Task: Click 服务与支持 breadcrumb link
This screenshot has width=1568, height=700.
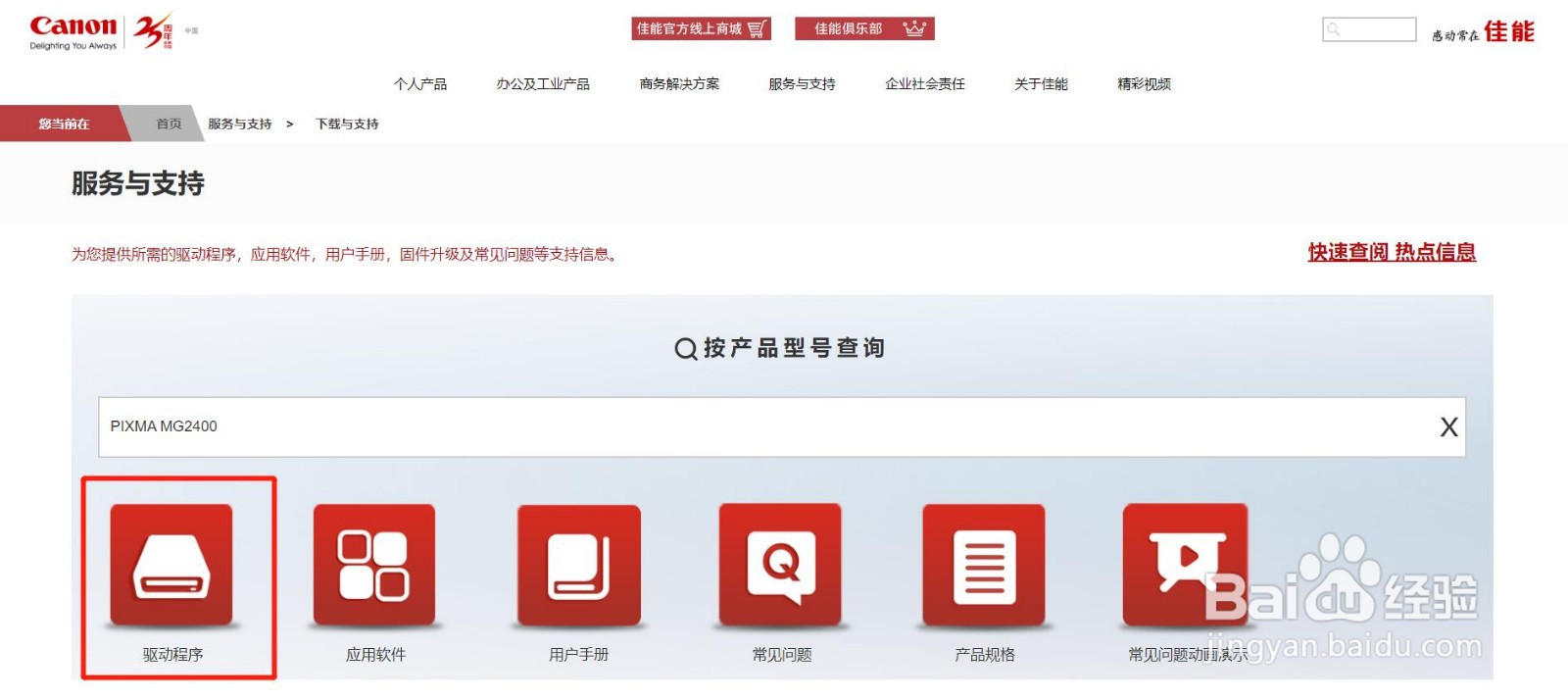Action: (x=239, y=124)
